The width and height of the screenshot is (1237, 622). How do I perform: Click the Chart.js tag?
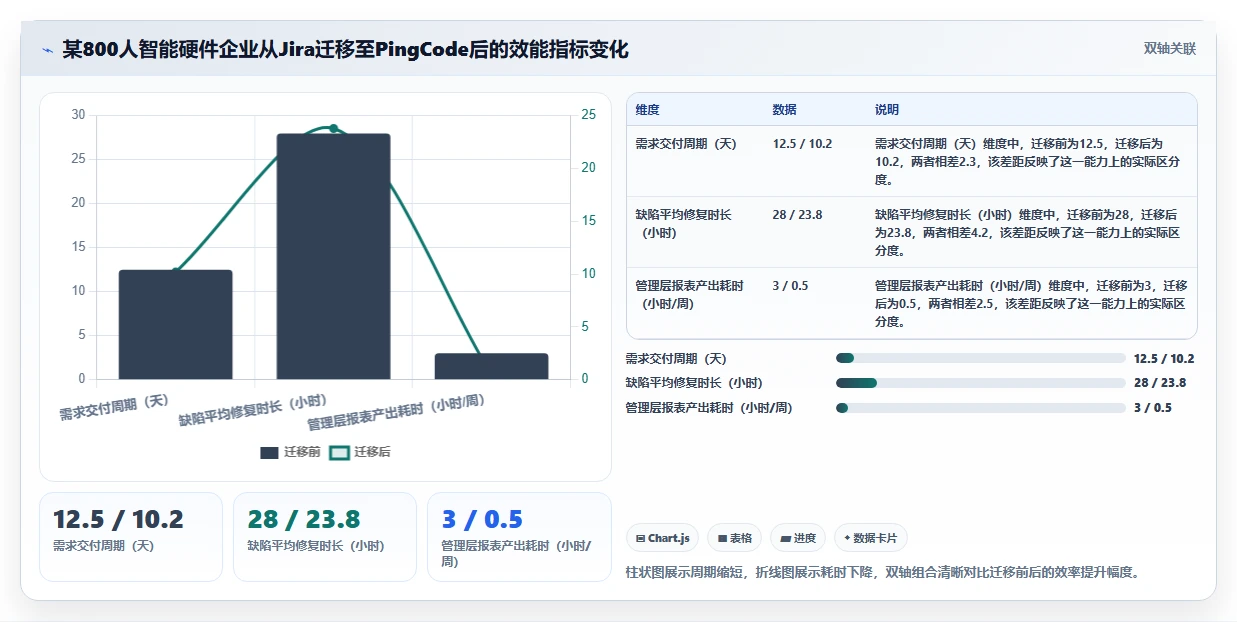tap(662, 538)
